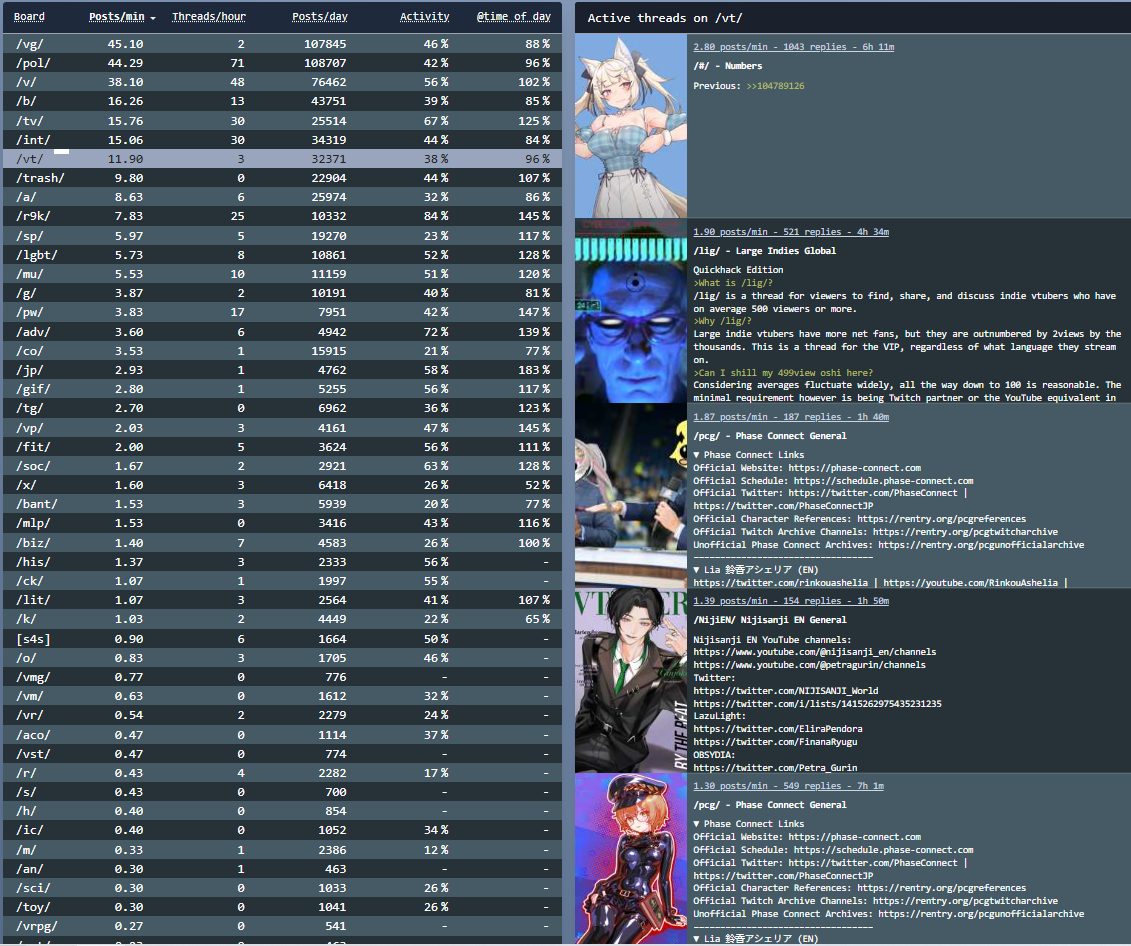Select the /pw/ board row
Screen dimensions: 1131x946
point(282,312)
